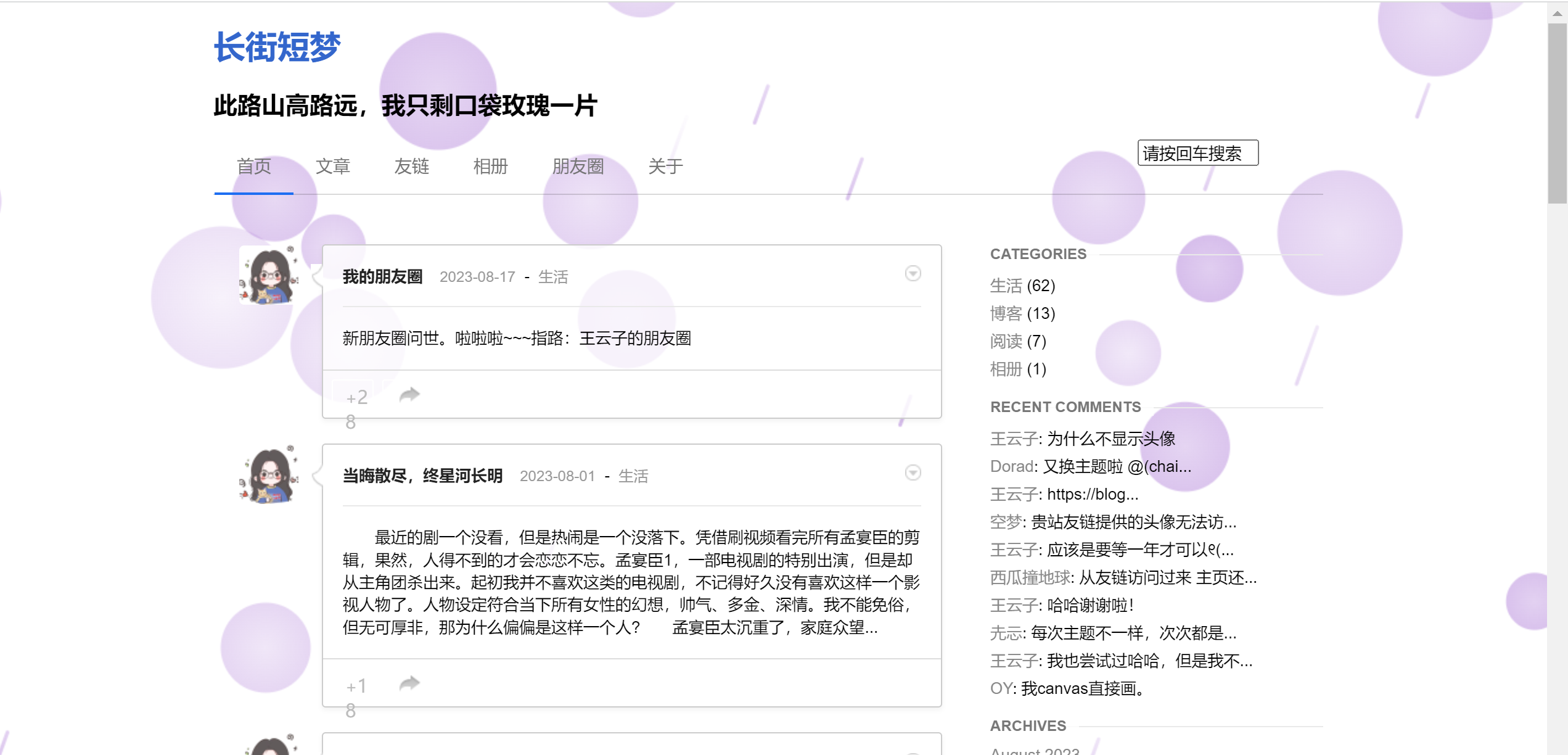Click the 2023-08-01 post date
Image resolution: width=1568 pixels, height=755 pixels.
[557, 476]
